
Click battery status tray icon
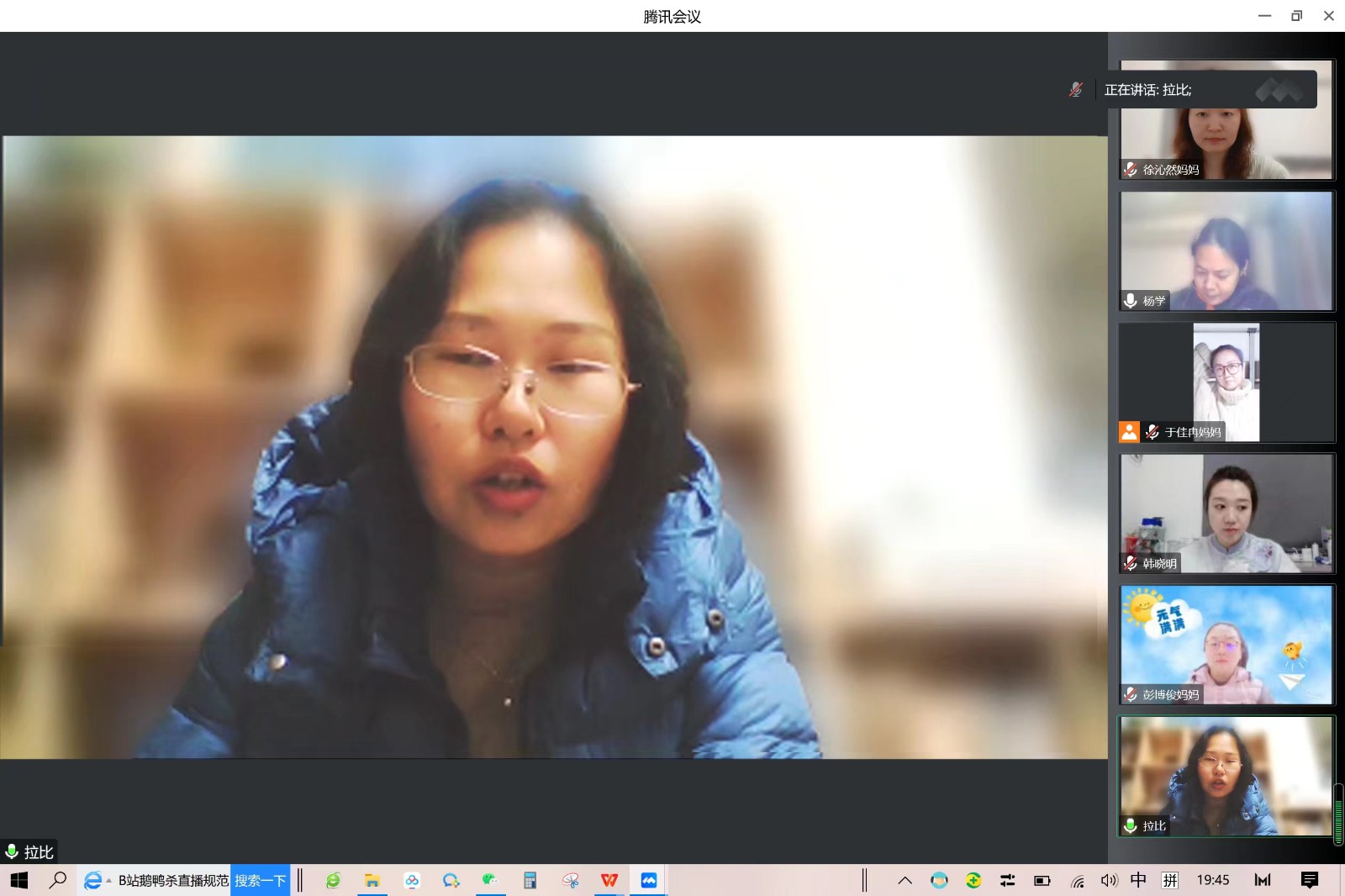click(1042, 880)
